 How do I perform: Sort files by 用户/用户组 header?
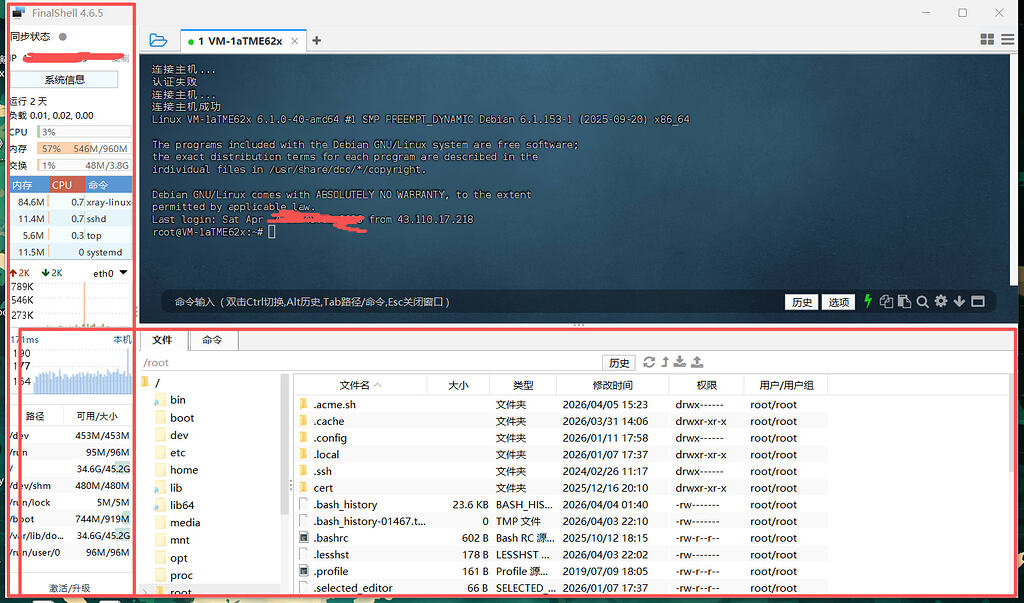click(786, 385)
